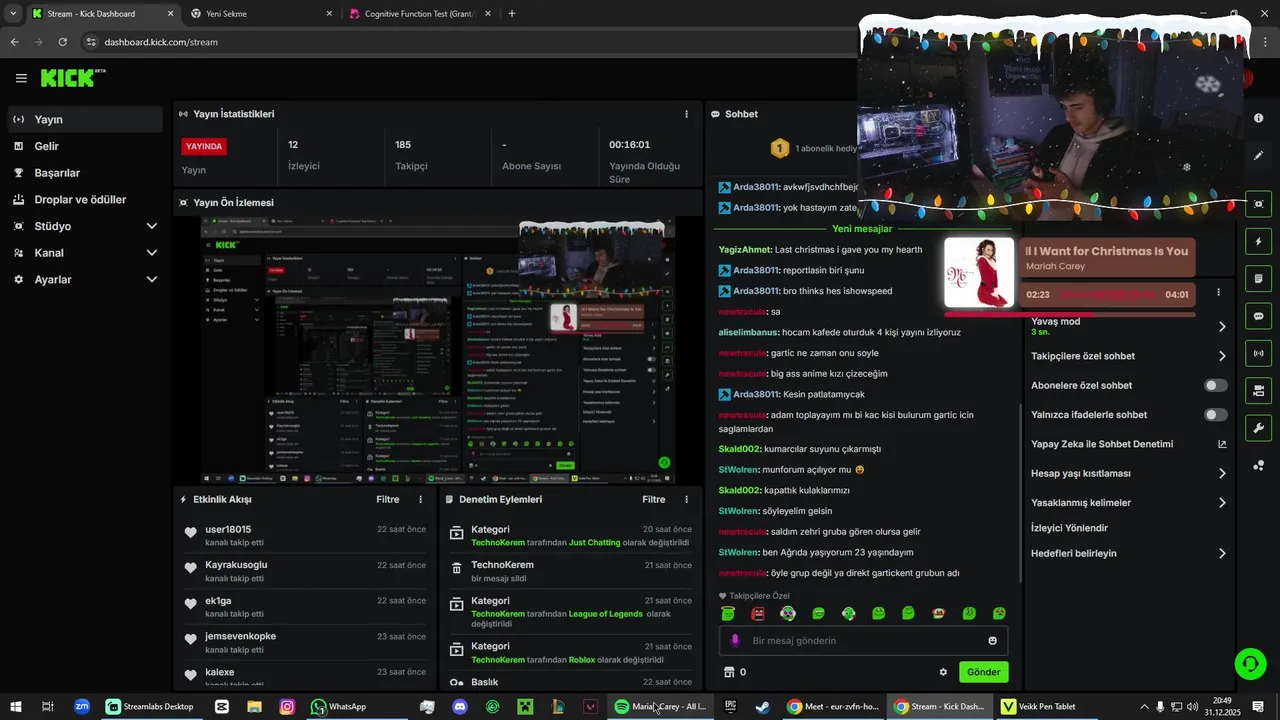Open Yasaklanmış kelimeler options chevron

coord(1222,503)
